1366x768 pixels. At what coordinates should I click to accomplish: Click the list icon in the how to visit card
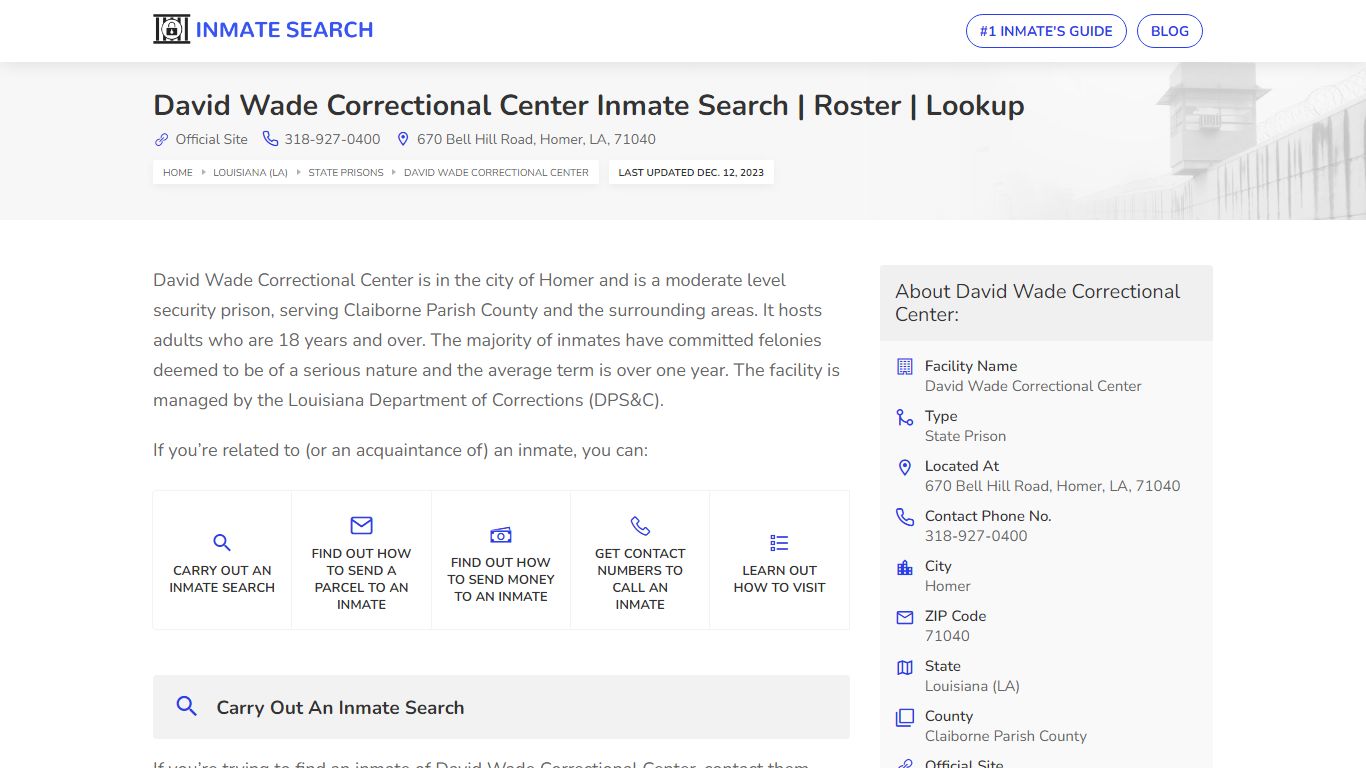coord(779,543)
